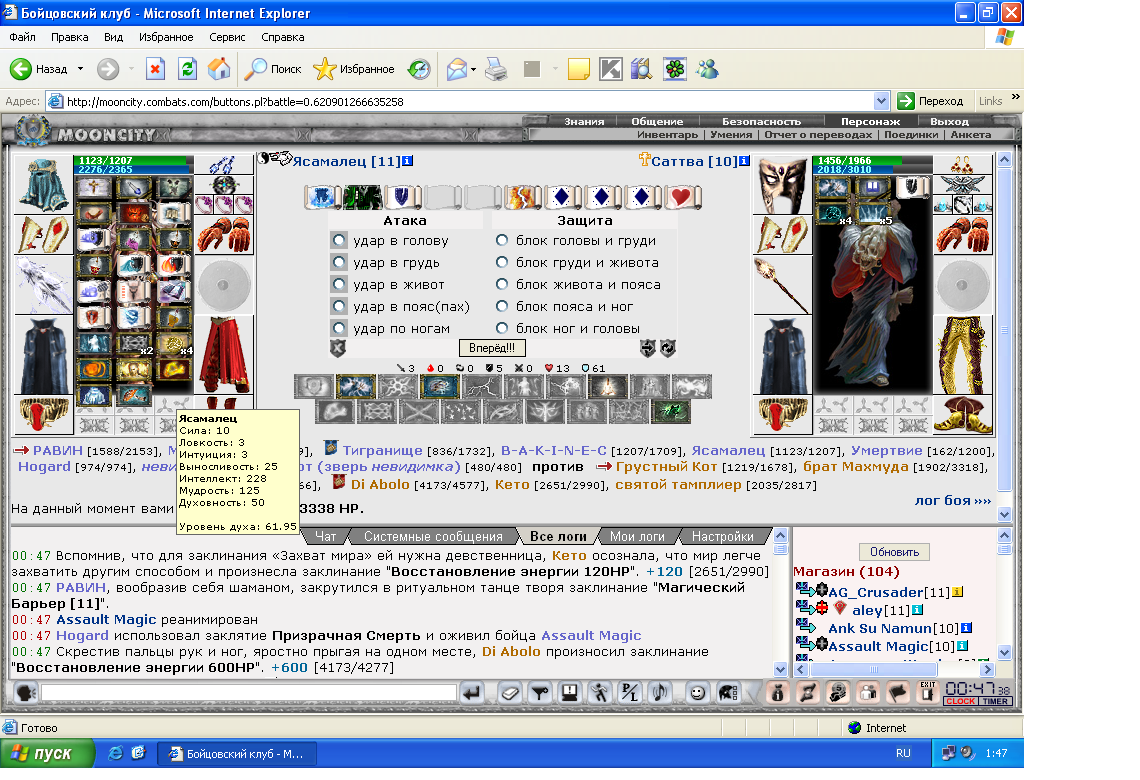
Task: Open the лог боя link
Action: [x=952, y=500]
